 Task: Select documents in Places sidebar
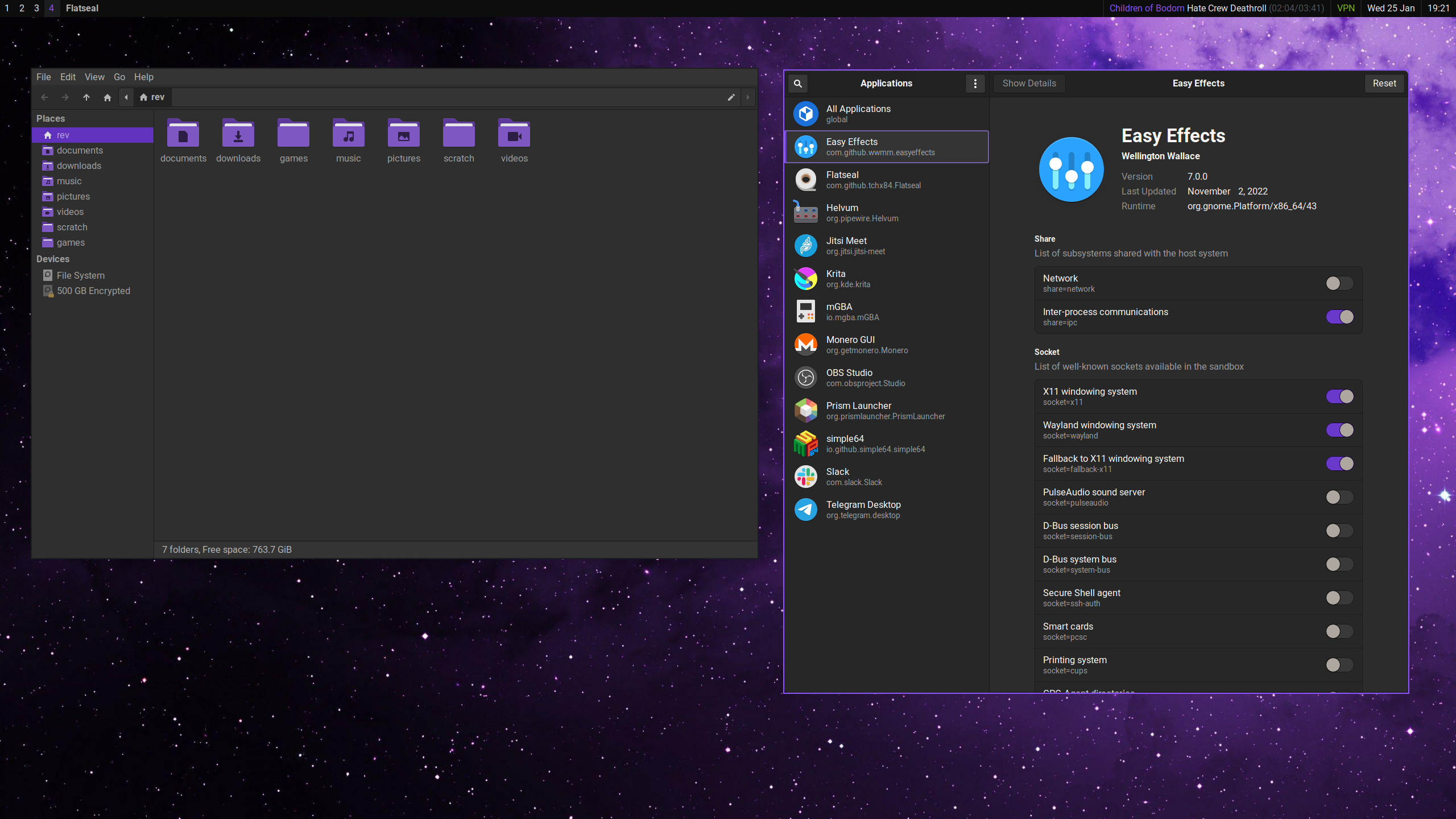click(92, 150)
